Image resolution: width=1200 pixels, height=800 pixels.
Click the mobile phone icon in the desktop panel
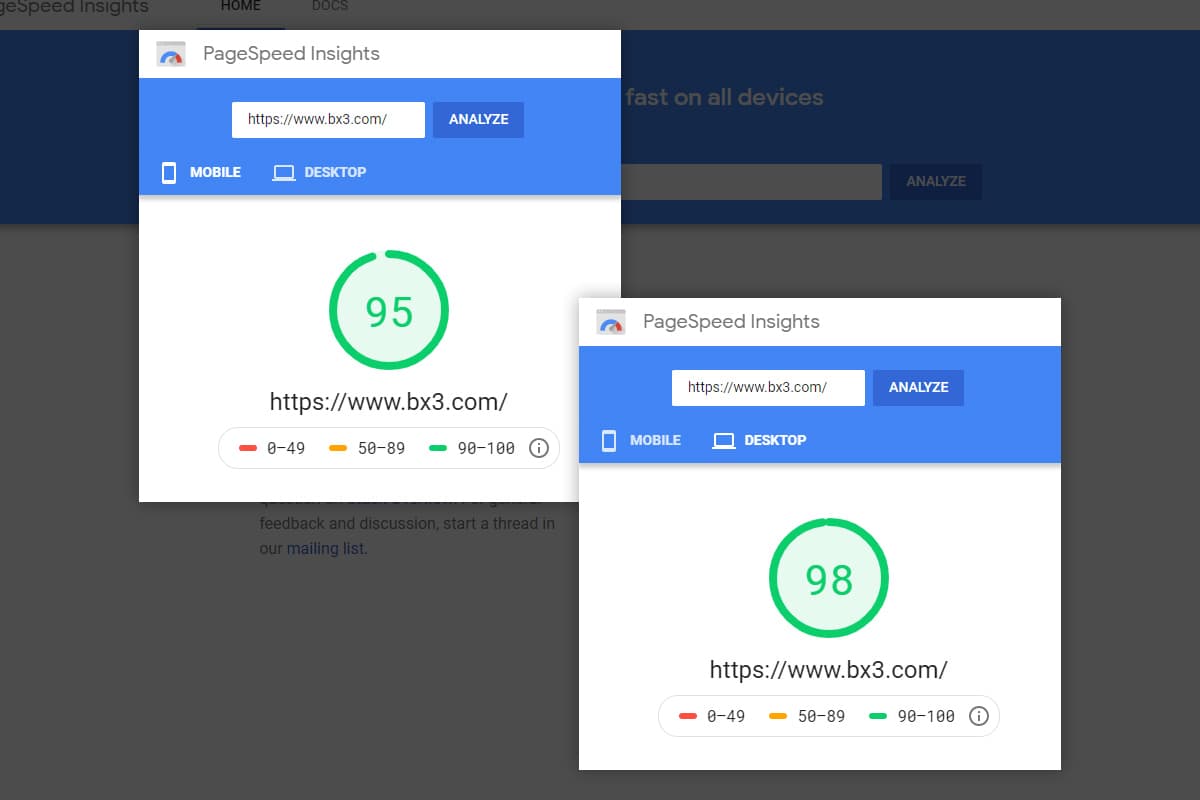tap(609, 440)
